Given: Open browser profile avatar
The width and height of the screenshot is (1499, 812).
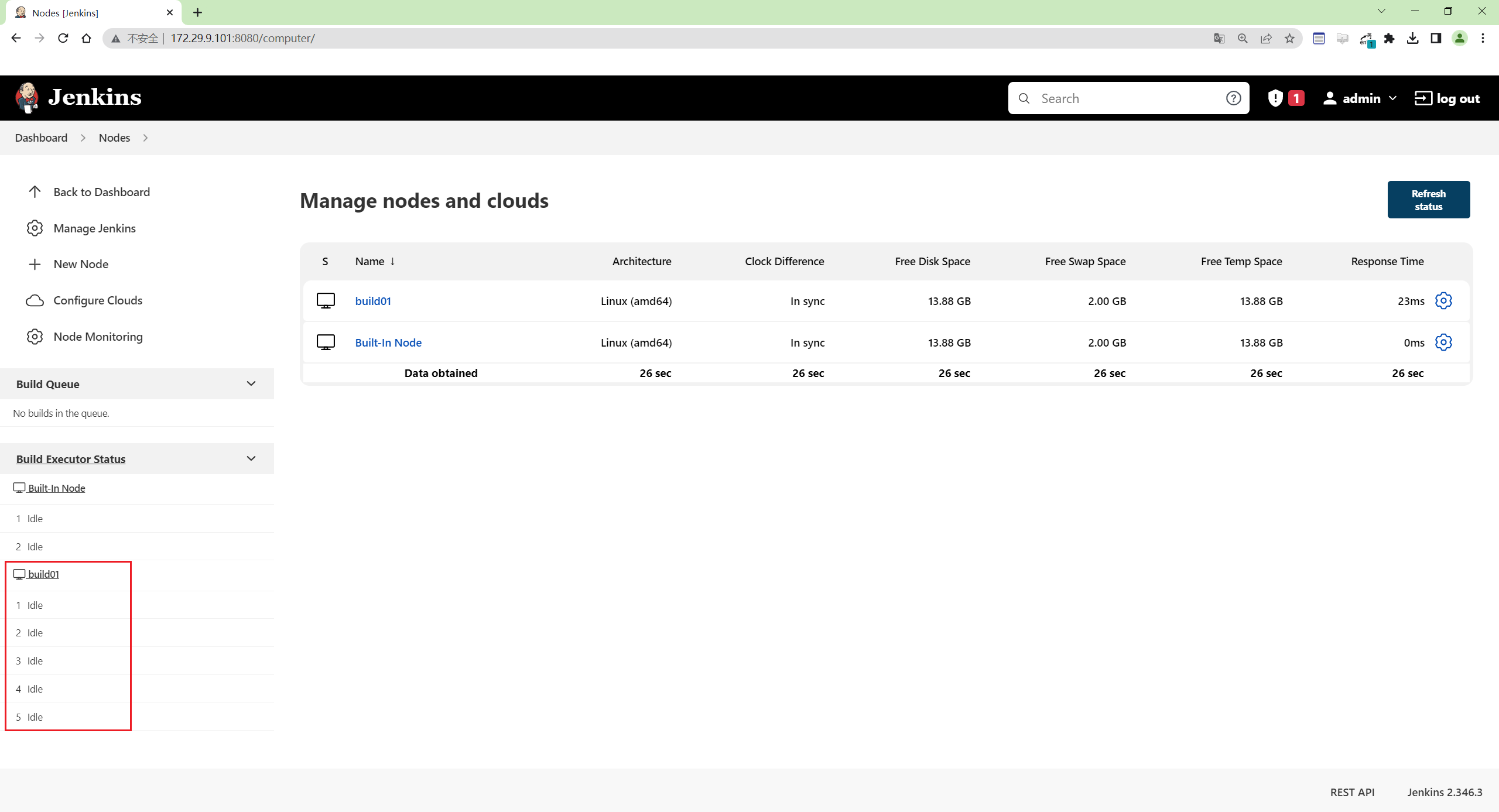Looking at the screenshot, I should [1459, 38].
